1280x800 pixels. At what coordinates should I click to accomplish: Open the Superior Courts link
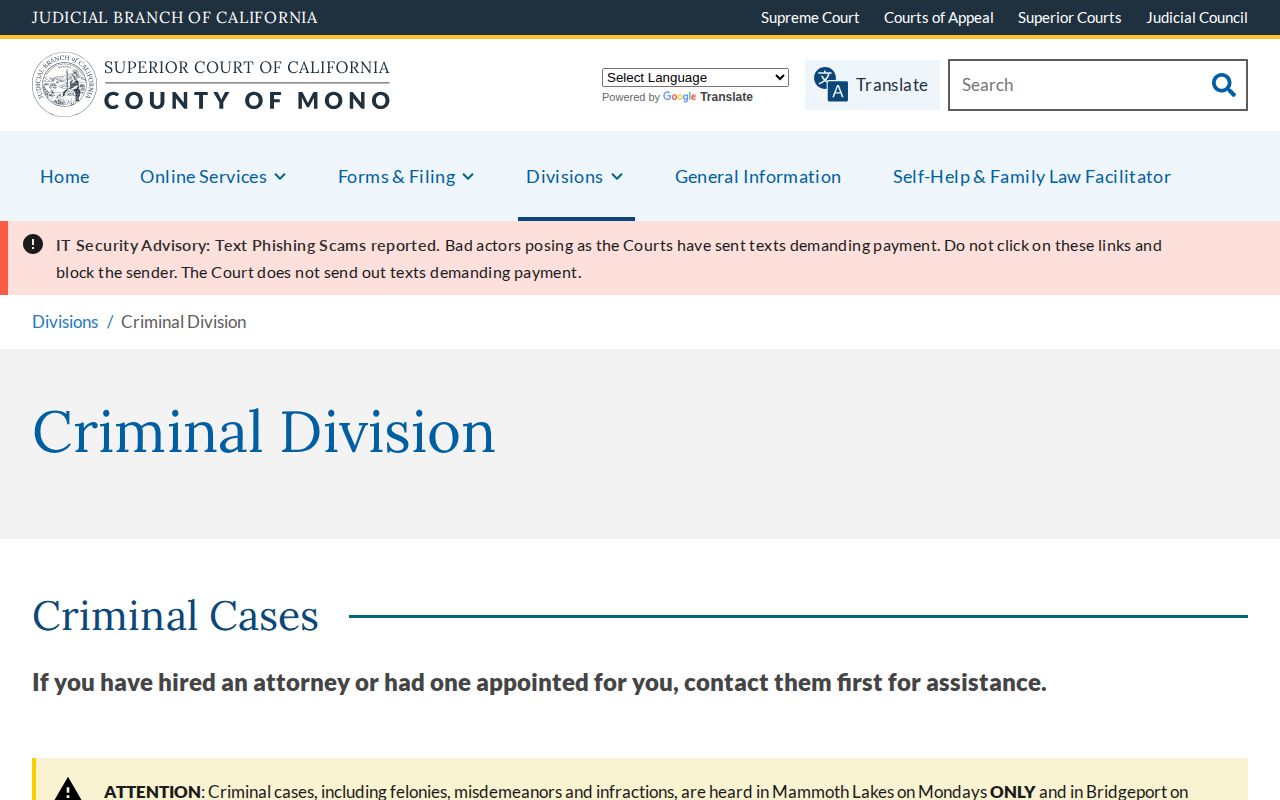(x=1070, y=17)
